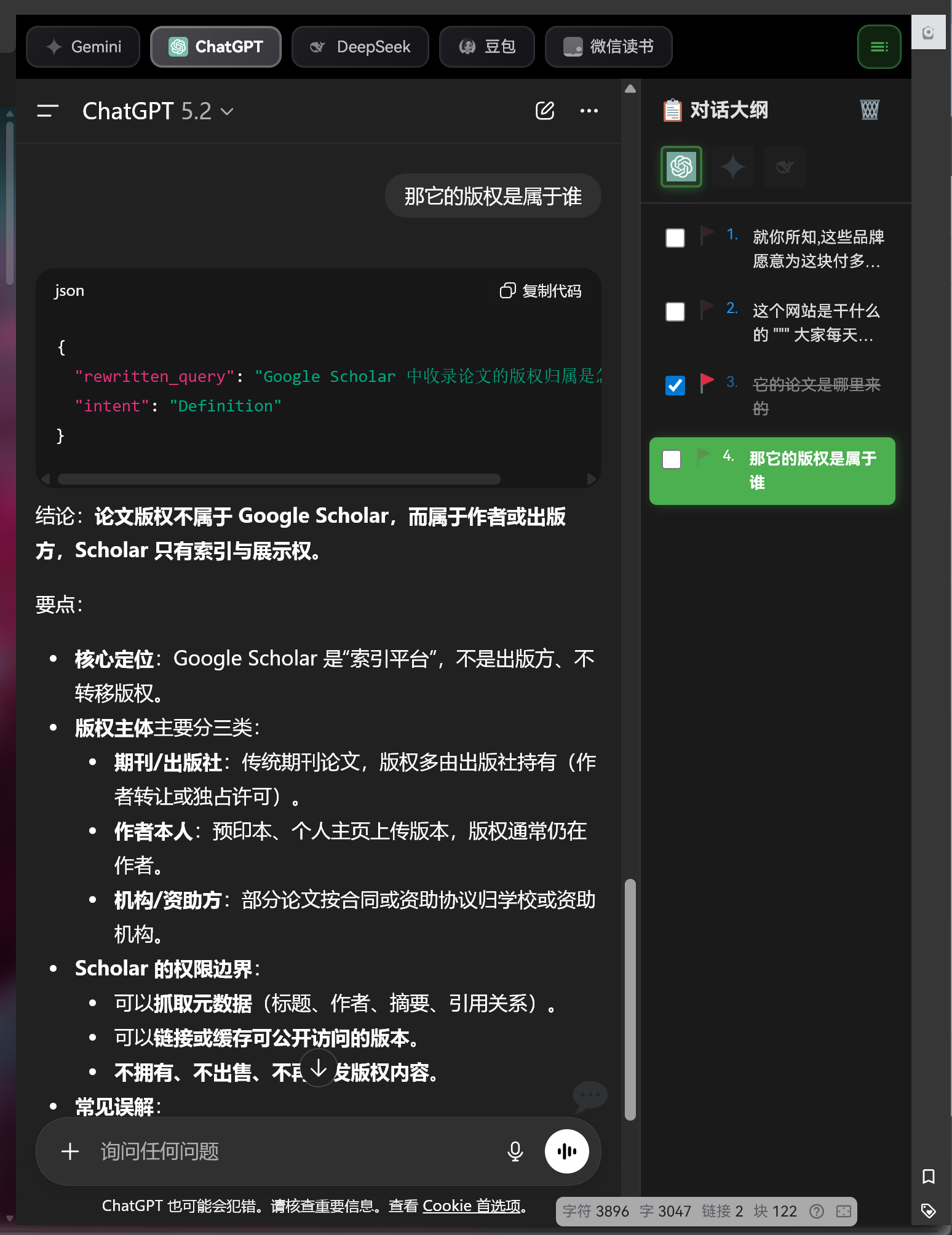Click the green outline panel toggle button
Viewport: 952px width, 1235px height.
pyautogui.click(x=879, y=47)
